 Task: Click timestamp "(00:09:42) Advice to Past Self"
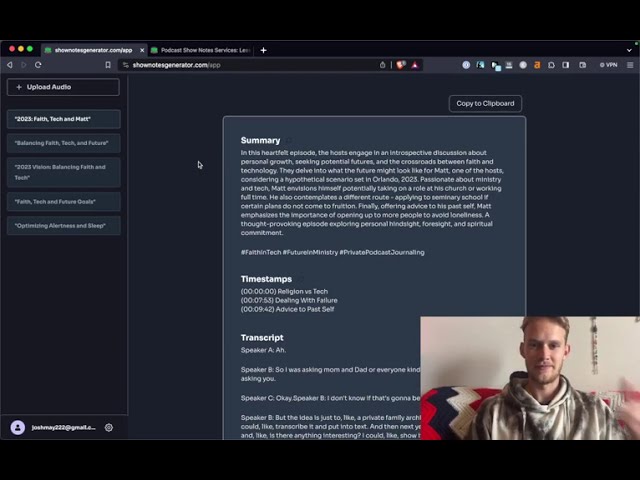(287, 309)
